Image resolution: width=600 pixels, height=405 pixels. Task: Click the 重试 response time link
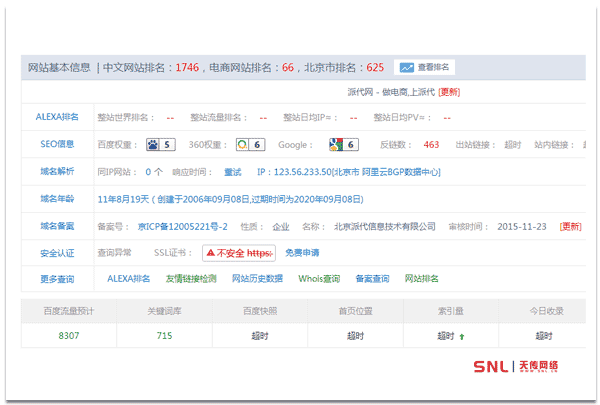tap(233, 172)
